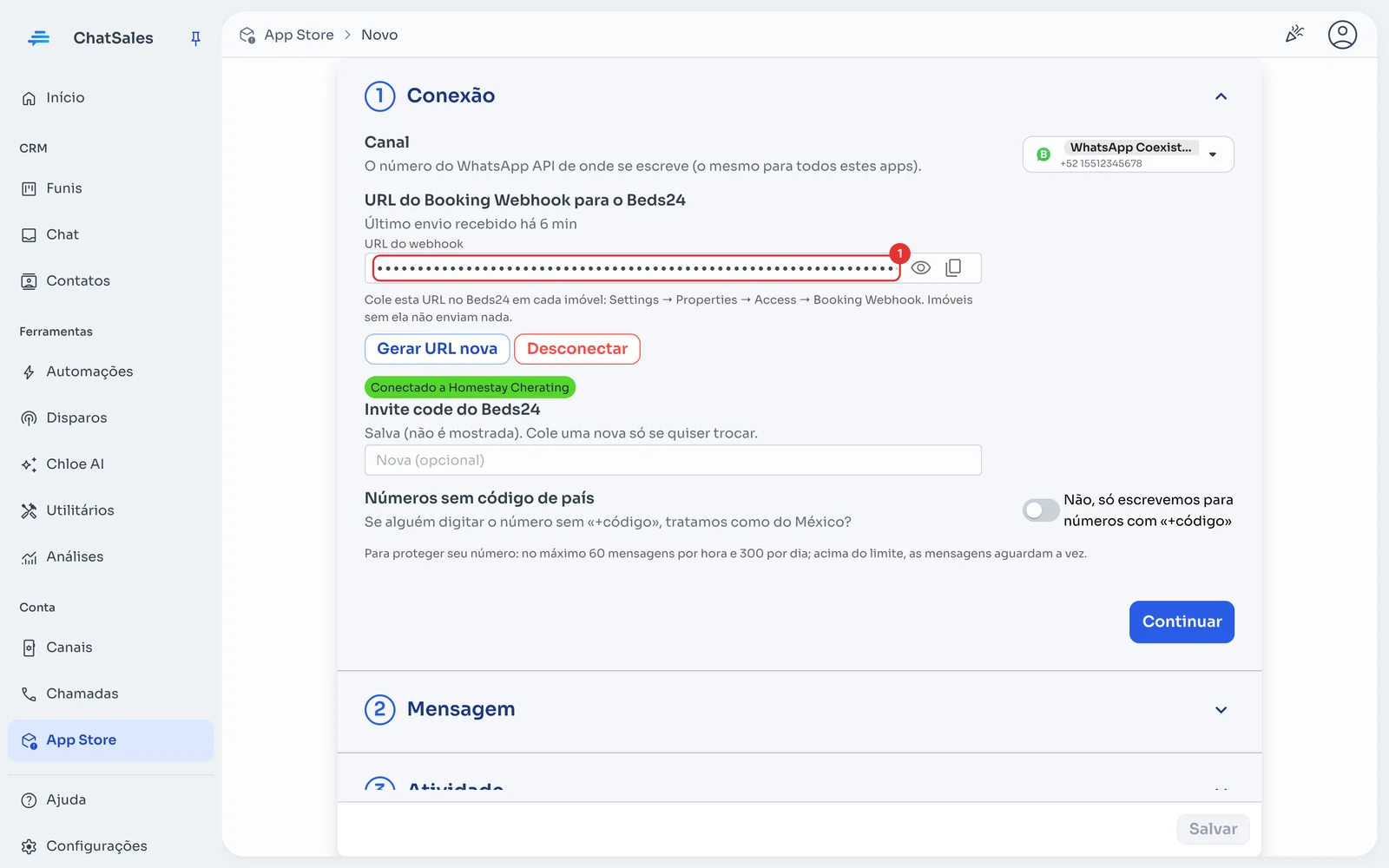The width and height of the screenshot is (1389, 868).
Task: Reveal the hidden webhook URL
Action: (x=921, y=268)
